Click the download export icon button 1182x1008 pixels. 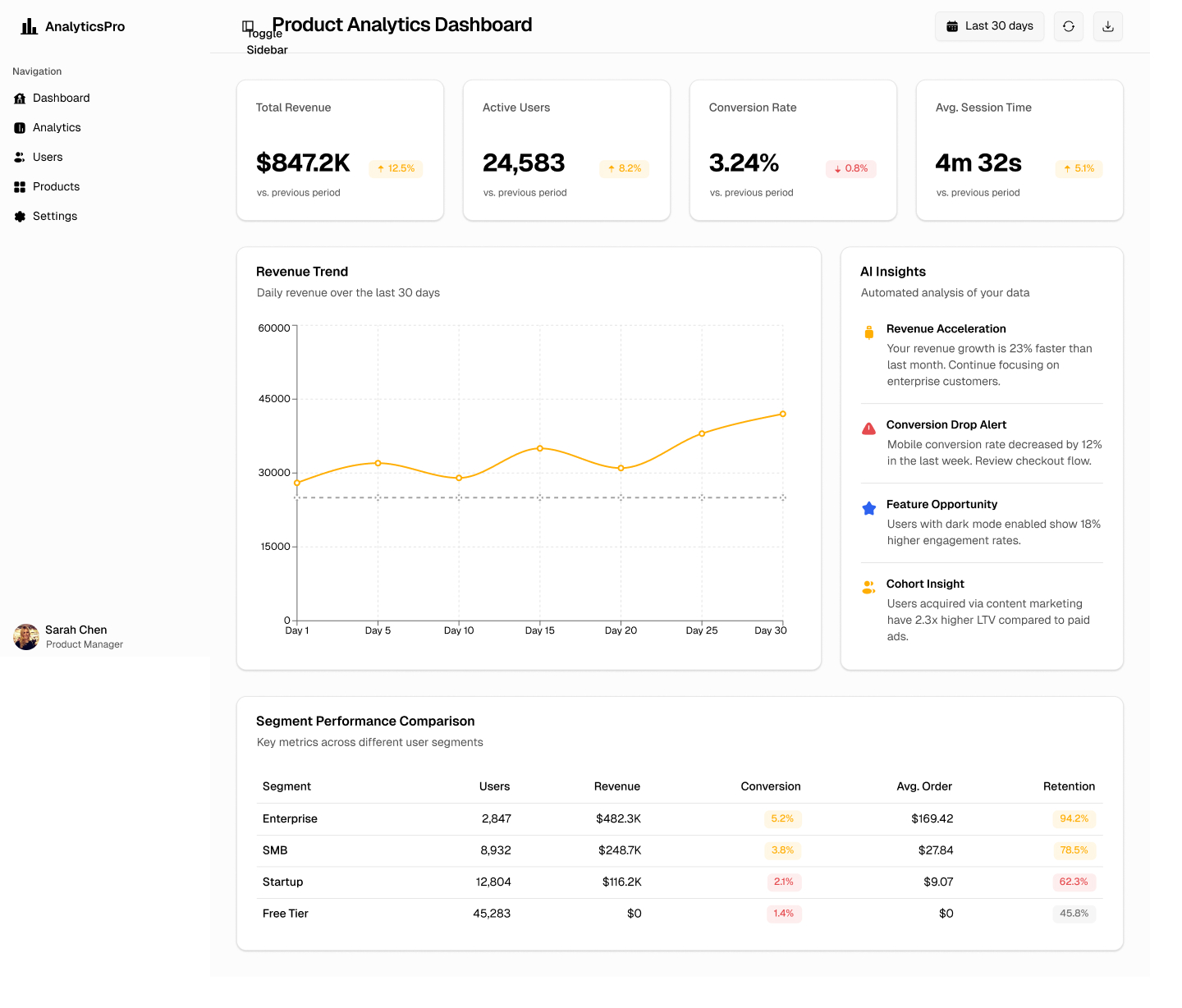(x=1107, y=26)
